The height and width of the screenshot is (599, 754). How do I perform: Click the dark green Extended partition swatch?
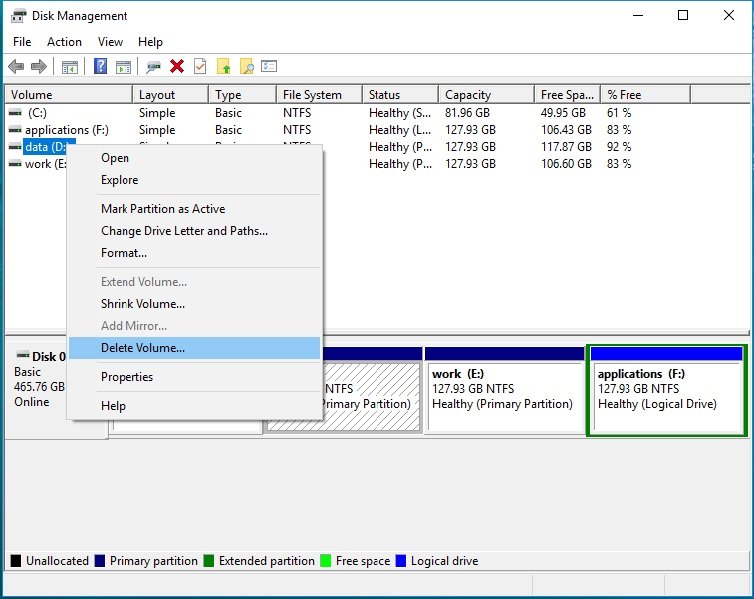(208, 561)
